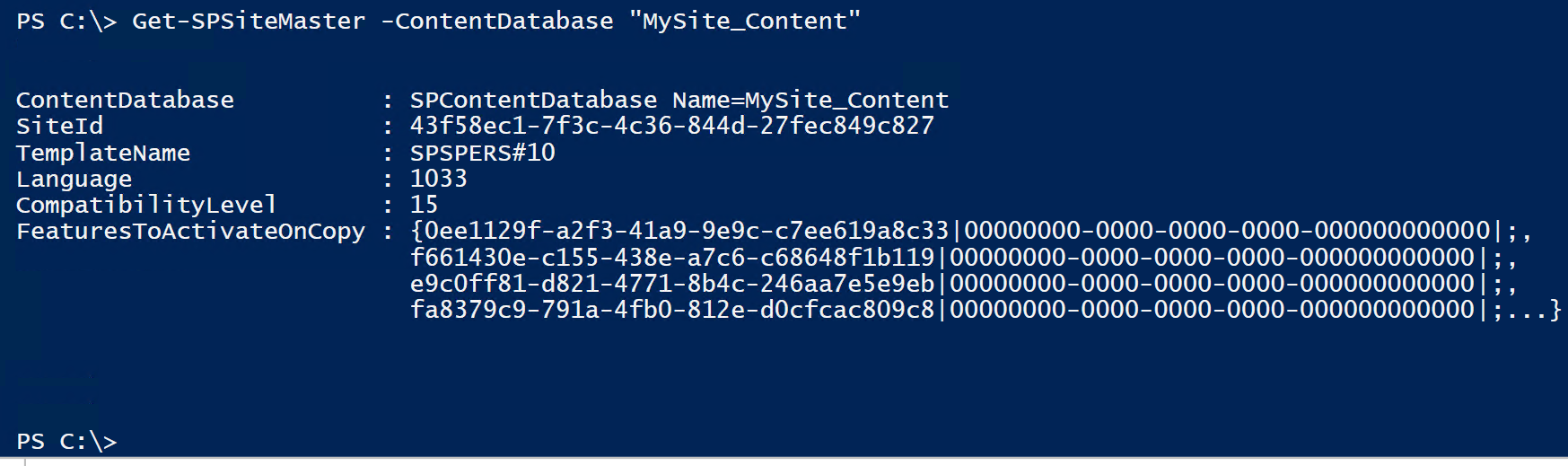Image resolution: width=1568 pixels, height=466 pixels.
Task: Select the 1033 language value
Action: pyautogui.click(x=439, y=179)
